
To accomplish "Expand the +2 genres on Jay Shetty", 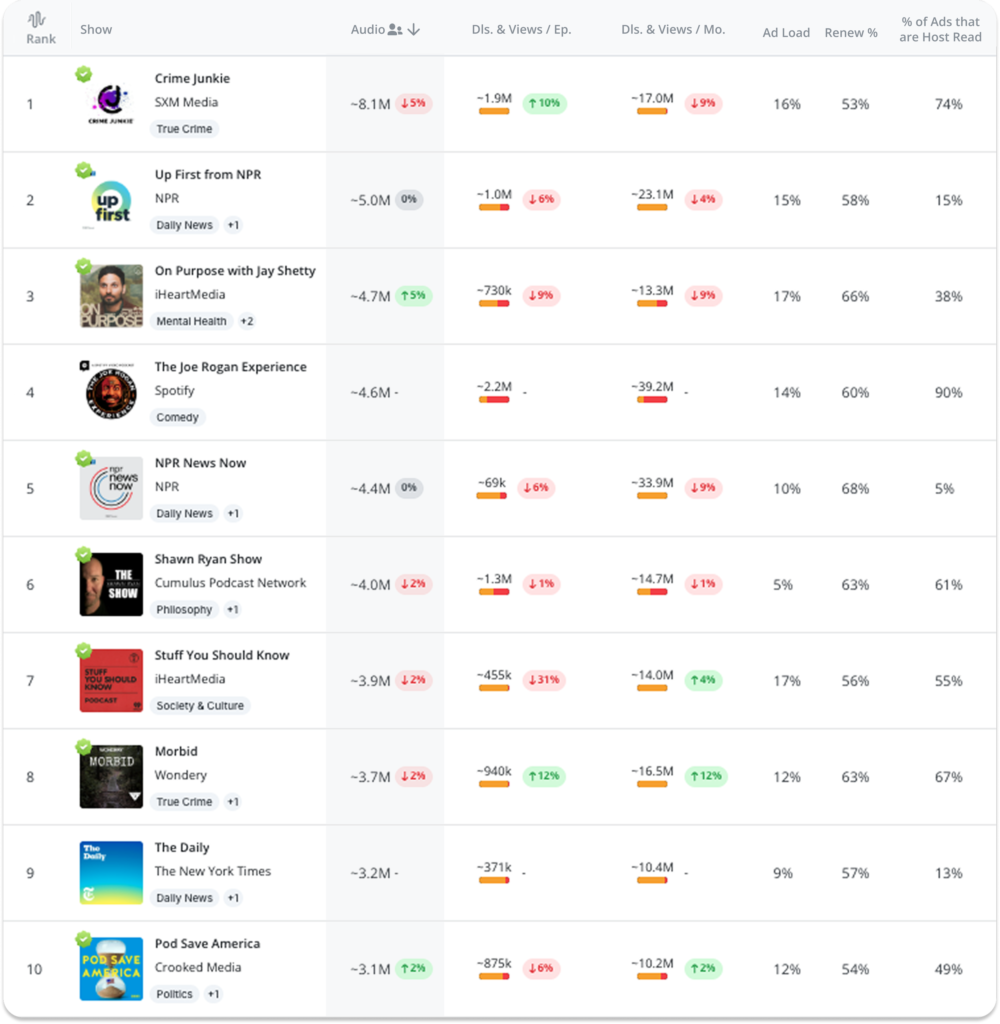I will tap(246, 321).
